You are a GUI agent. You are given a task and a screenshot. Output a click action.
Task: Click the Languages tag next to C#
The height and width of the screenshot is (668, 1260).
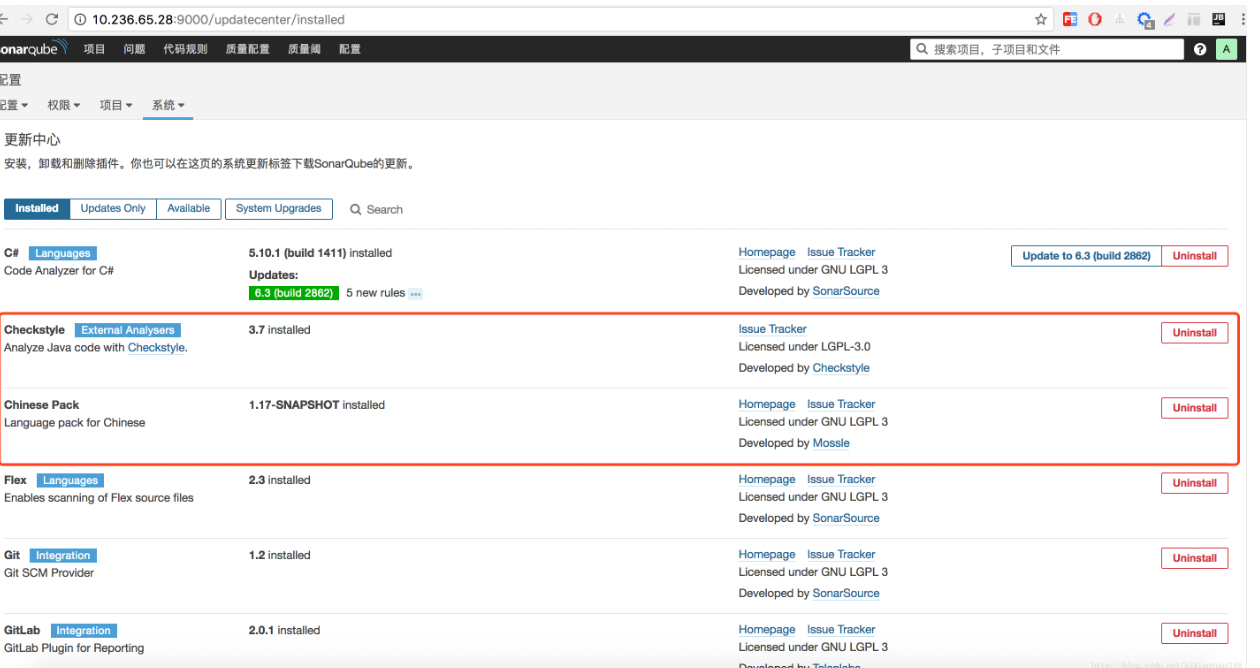pyautogui.click(x=63, y=254)
